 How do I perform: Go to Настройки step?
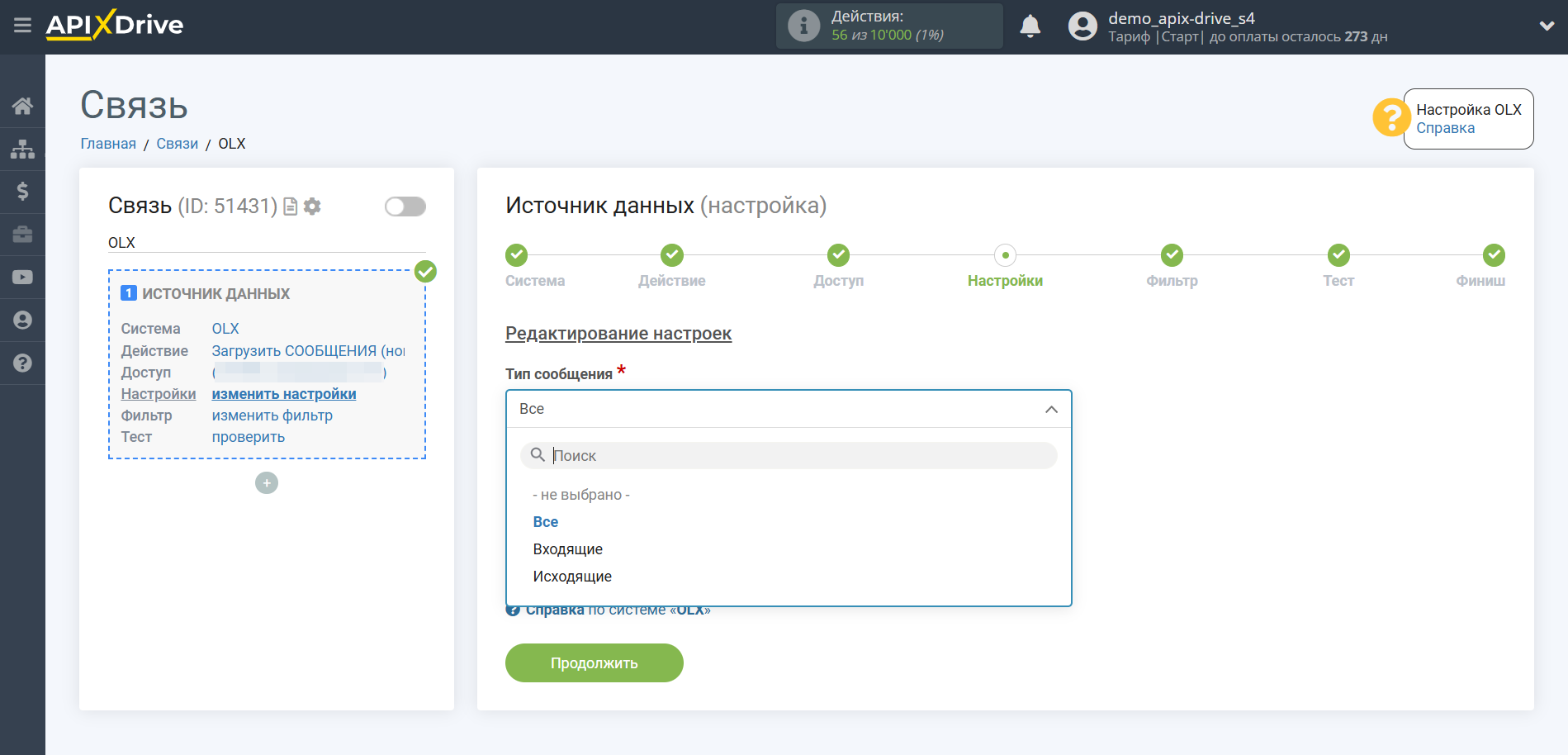pos(1005,255)
